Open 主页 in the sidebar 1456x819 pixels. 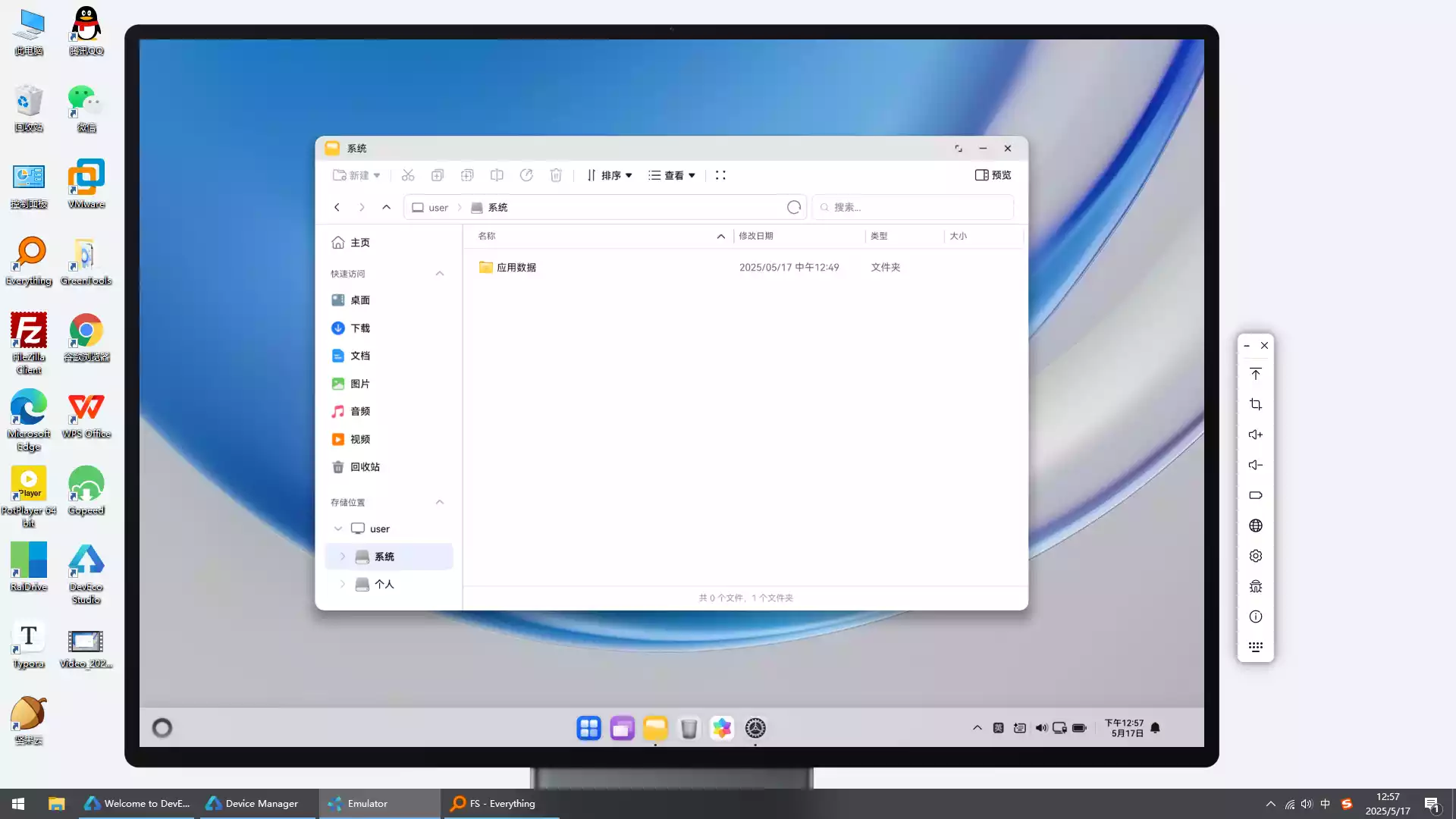click(x=388, y=243)
